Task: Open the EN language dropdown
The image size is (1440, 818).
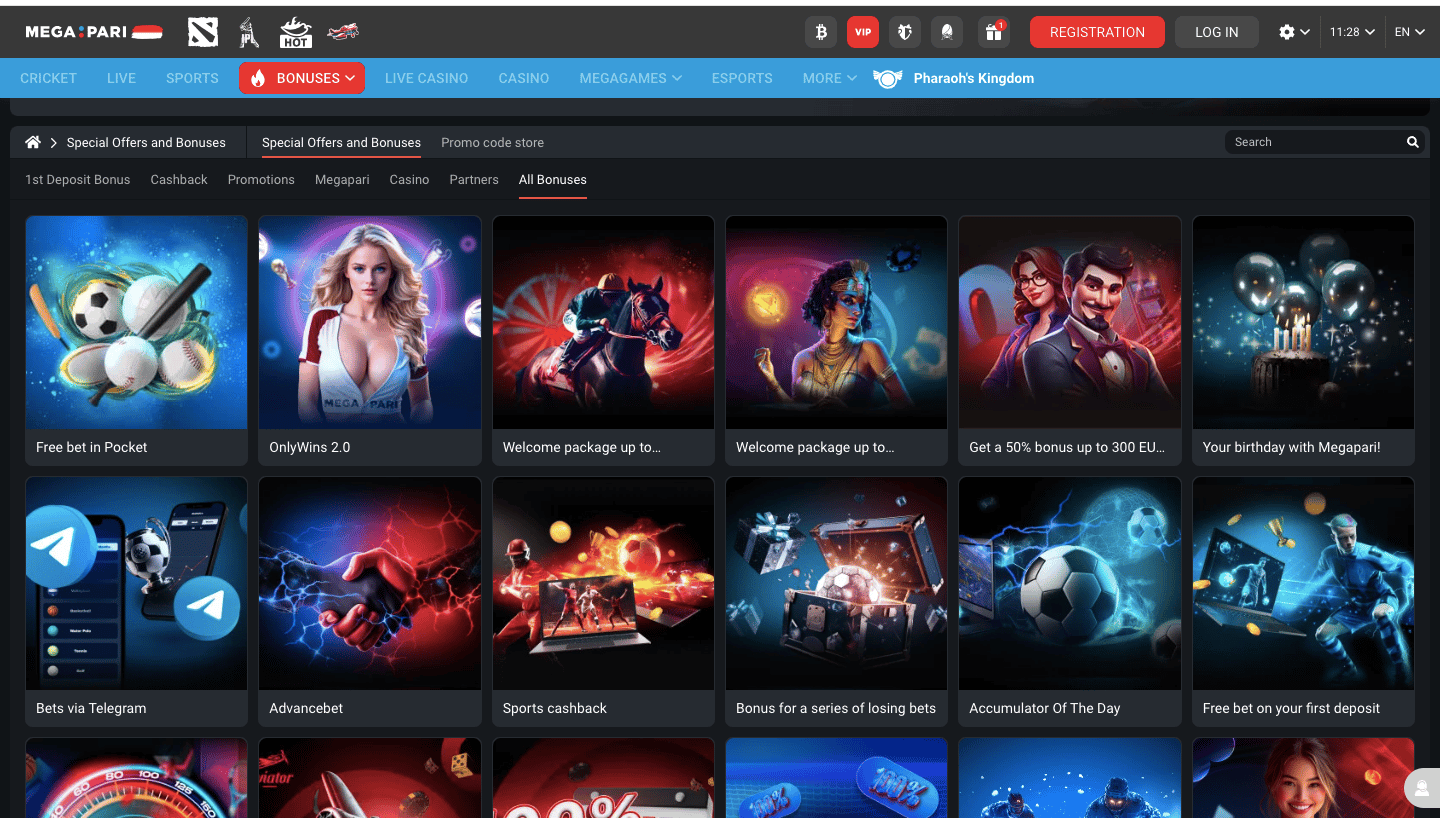Action: (x=1410, y=32)
